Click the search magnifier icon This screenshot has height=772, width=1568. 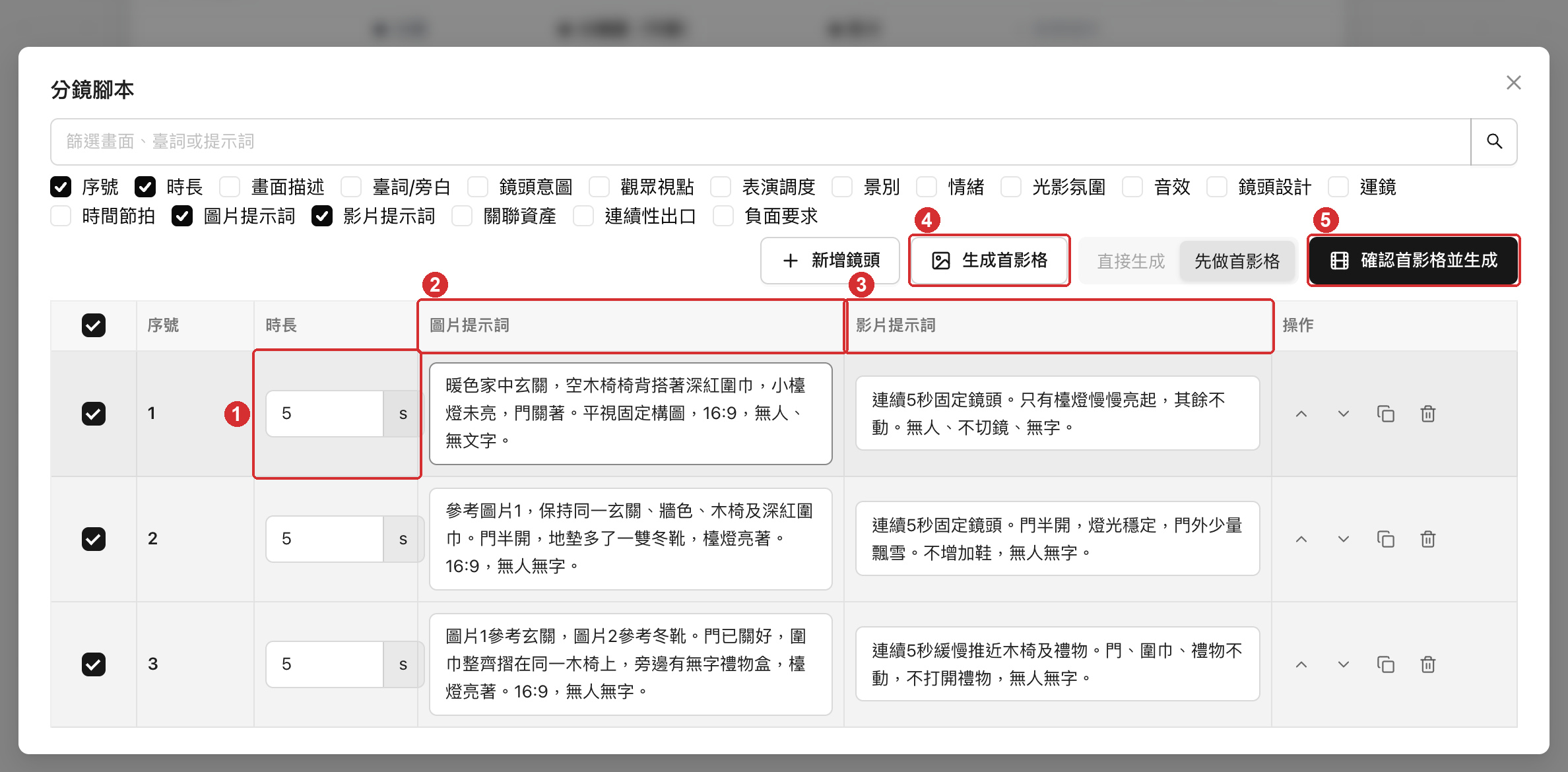point(1494,141)
